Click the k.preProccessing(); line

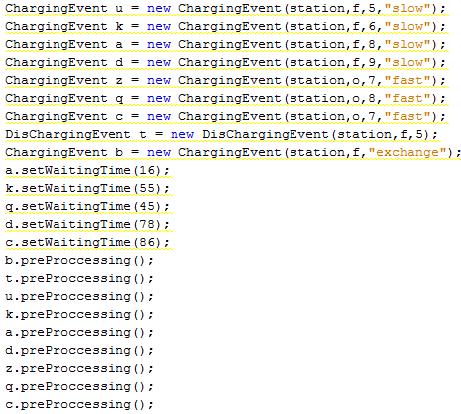point(79,315)
